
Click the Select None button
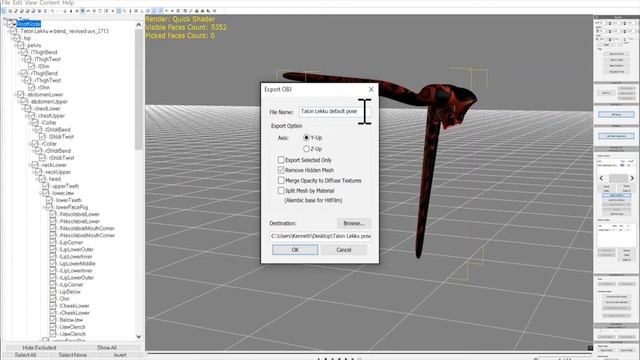[73, 355]
